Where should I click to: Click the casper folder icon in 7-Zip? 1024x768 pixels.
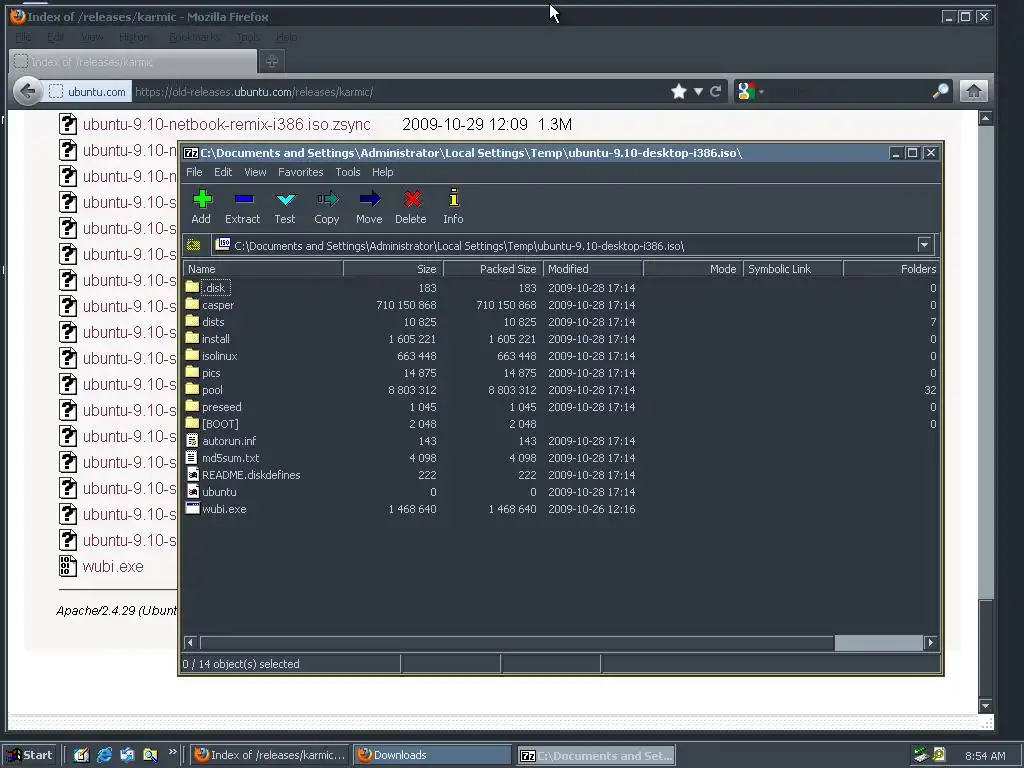192,304
